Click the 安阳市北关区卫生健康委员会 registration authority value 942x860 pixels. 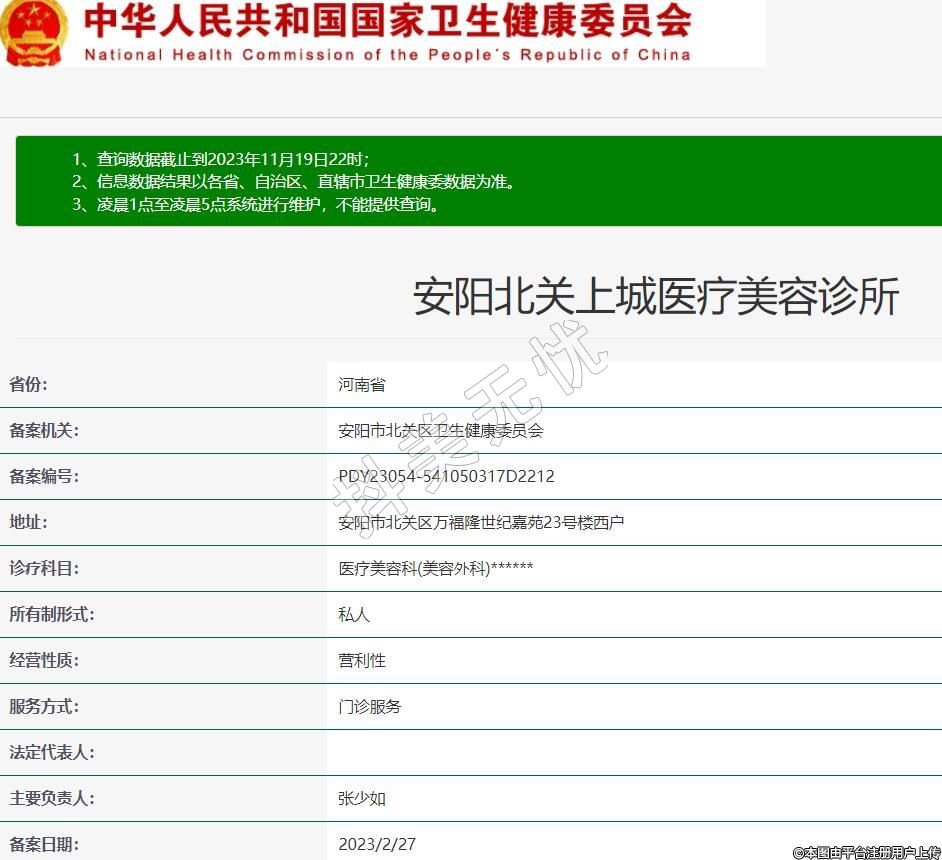point(441,431)
